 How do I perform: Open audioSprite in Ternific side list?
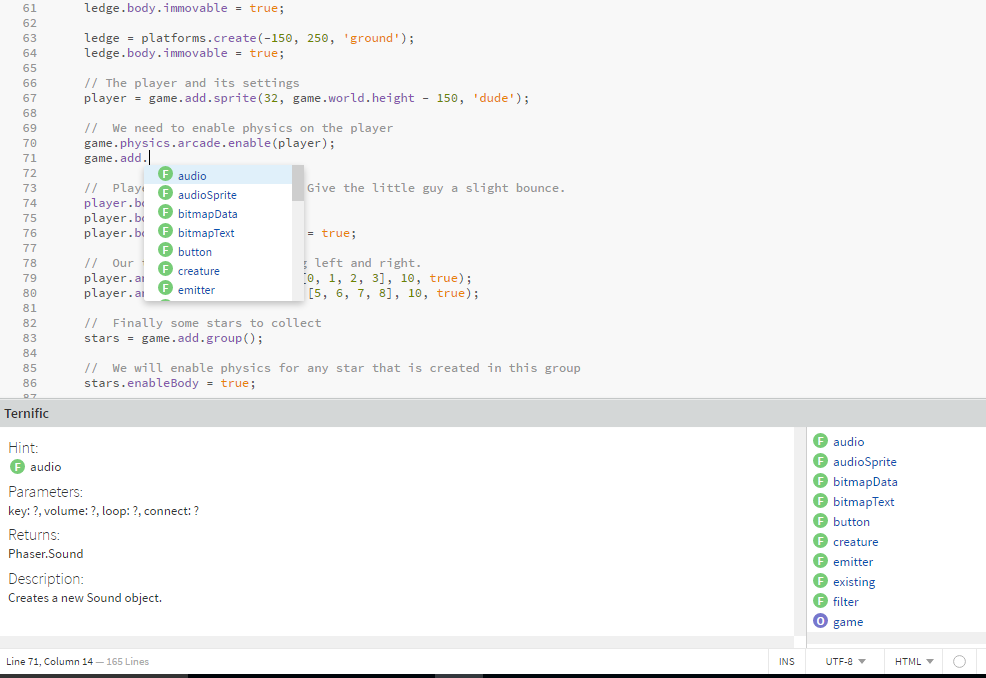click(865, 462)
